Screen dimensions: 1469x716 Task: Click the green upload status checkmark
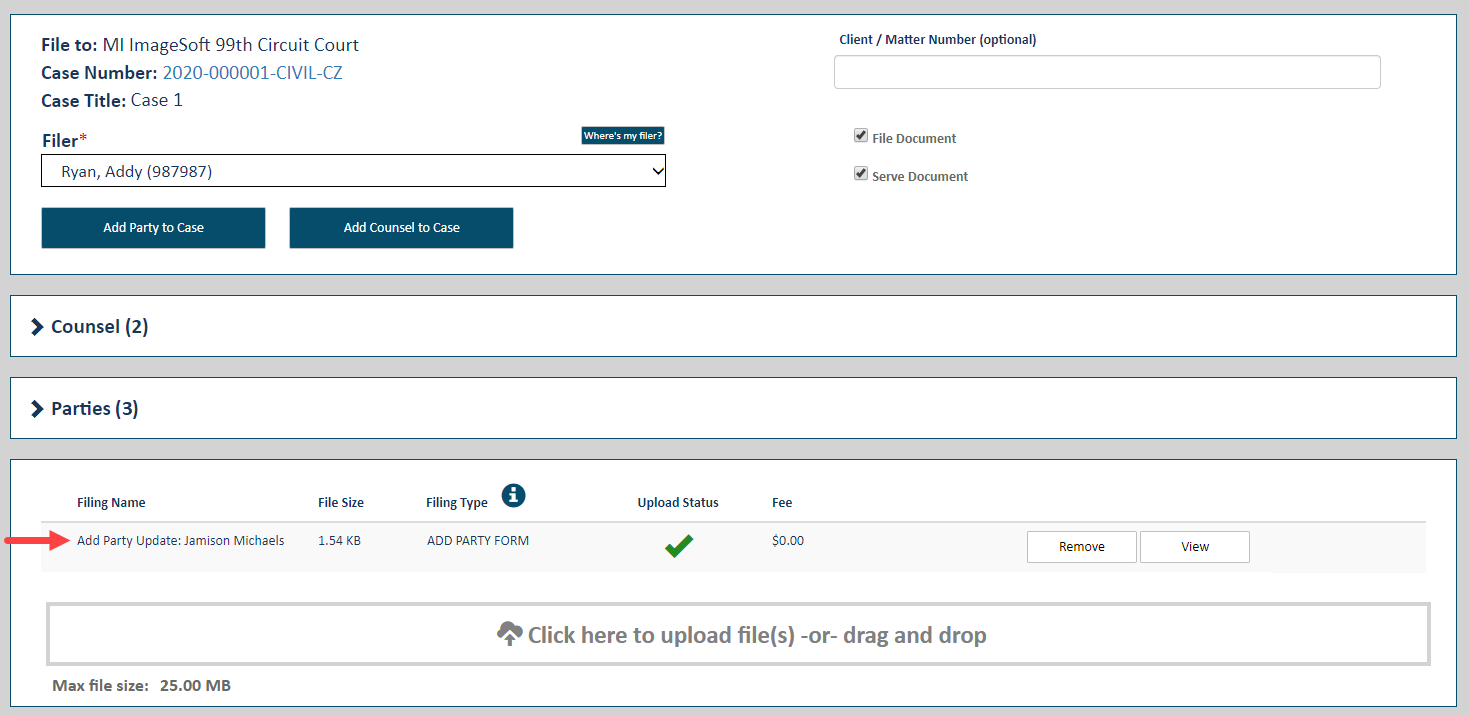(x=679, y=546)
